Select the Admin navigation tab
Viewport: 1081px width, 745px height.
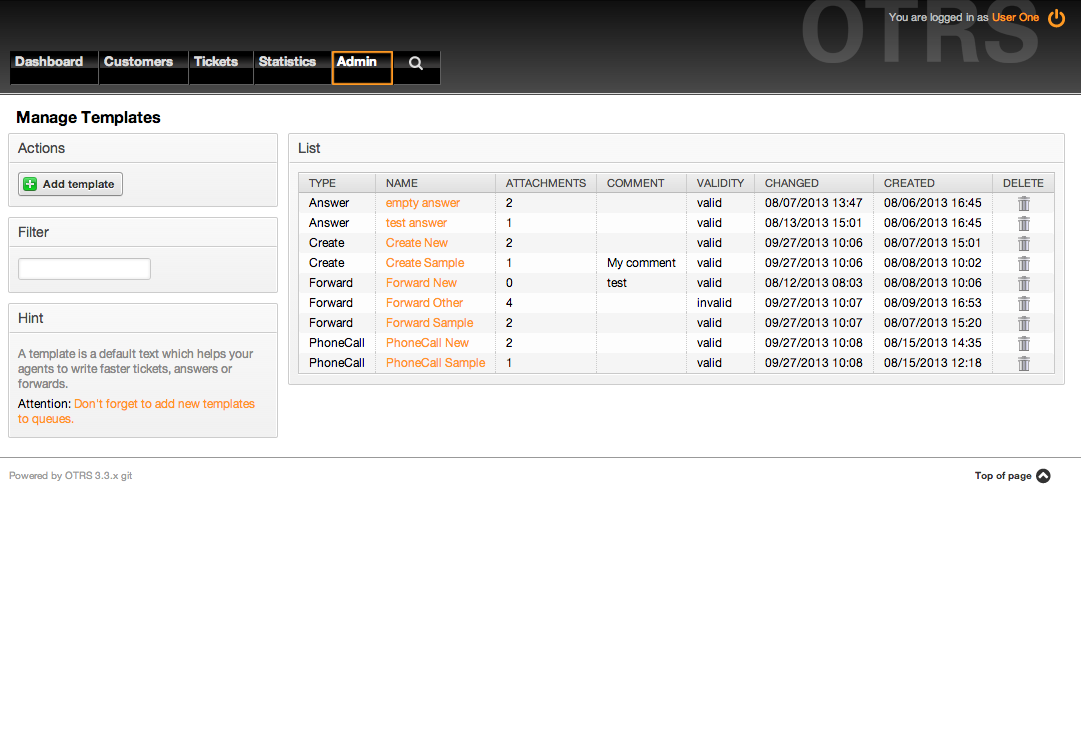(x=358, y=62)
